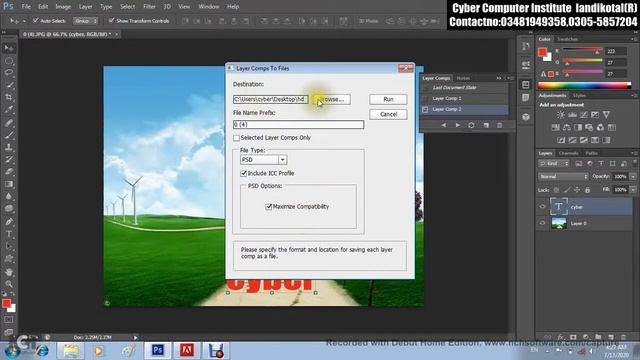This screenshot has height=360, width=640.
Task: Filter layers by type (T icon)
Action: 601,164
